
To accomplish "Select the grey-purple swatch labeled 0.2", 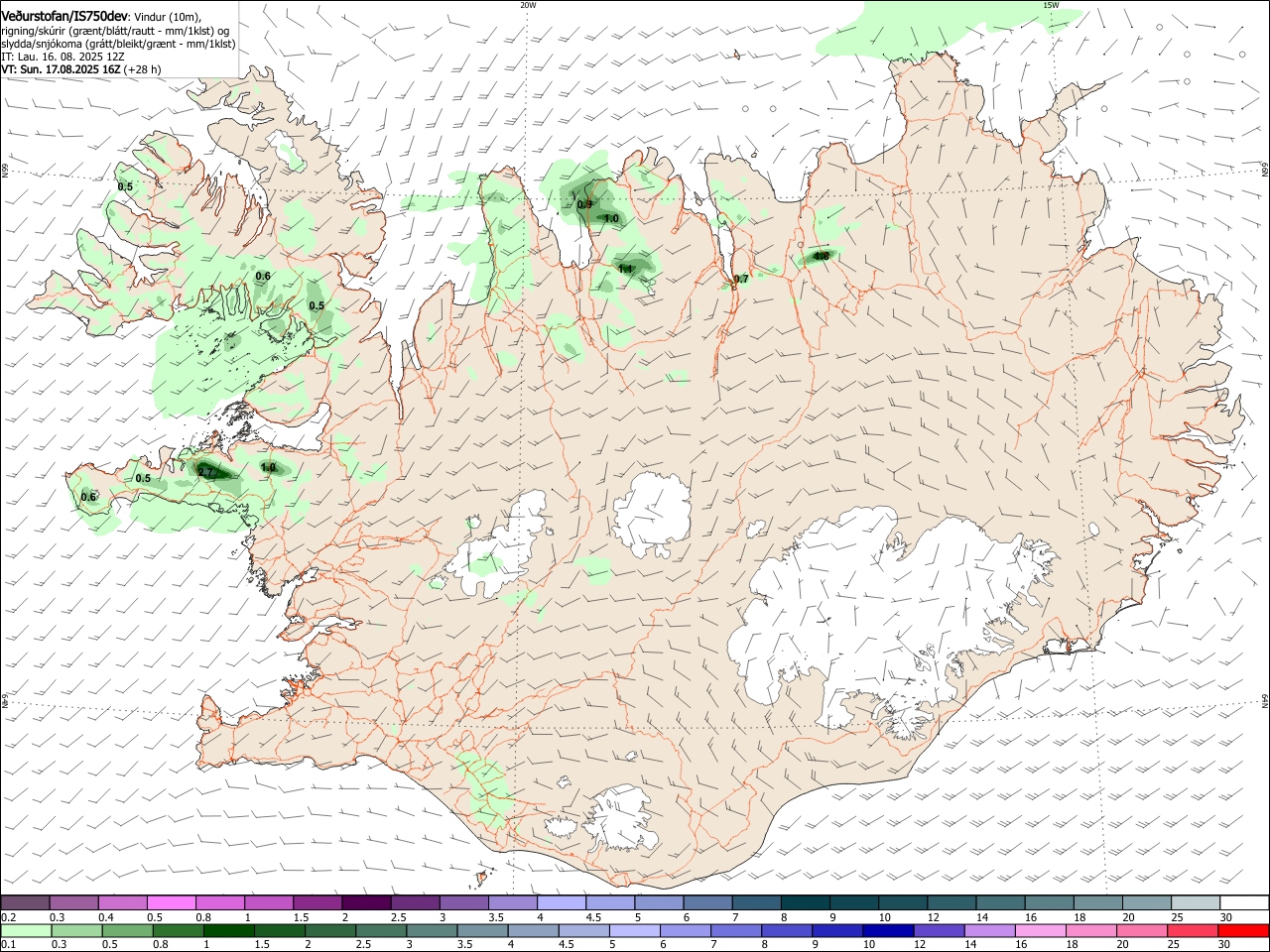I will click(x=26, y=903).
